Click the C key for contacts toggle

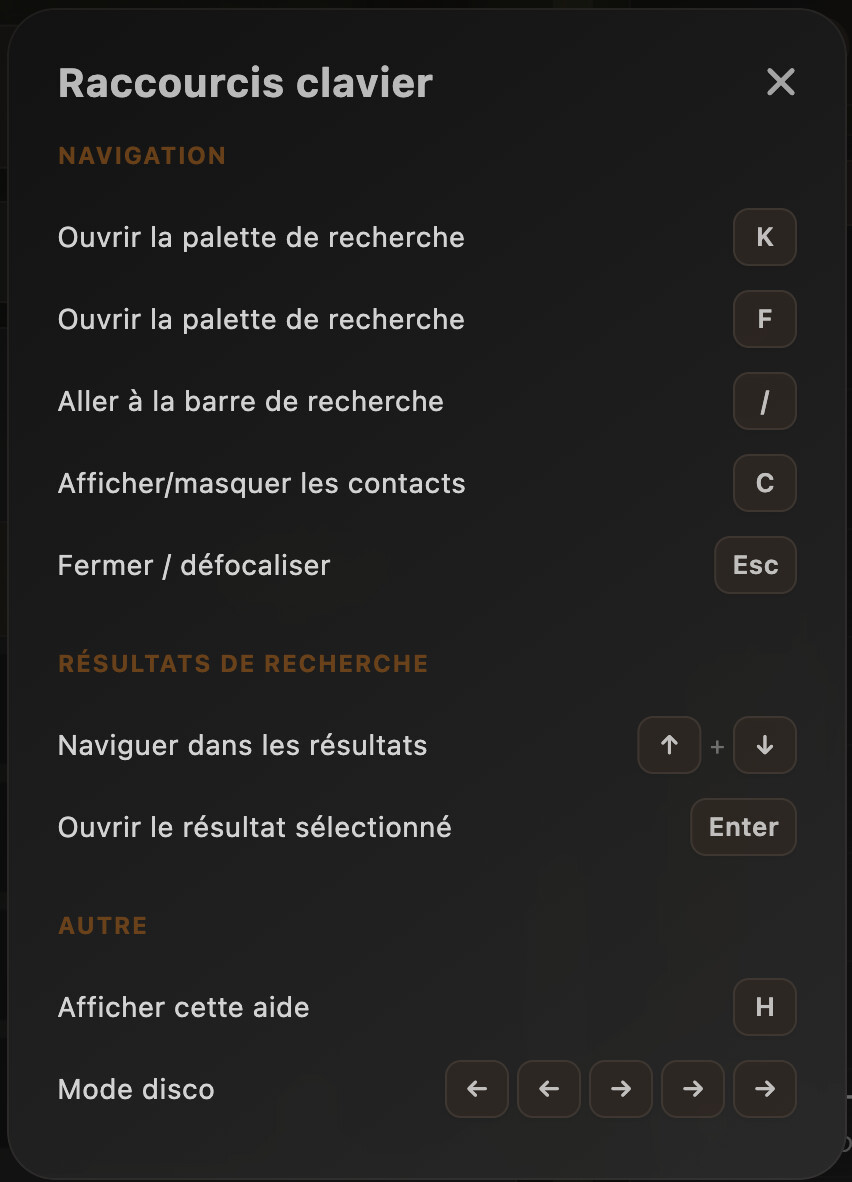pos(765,483)
